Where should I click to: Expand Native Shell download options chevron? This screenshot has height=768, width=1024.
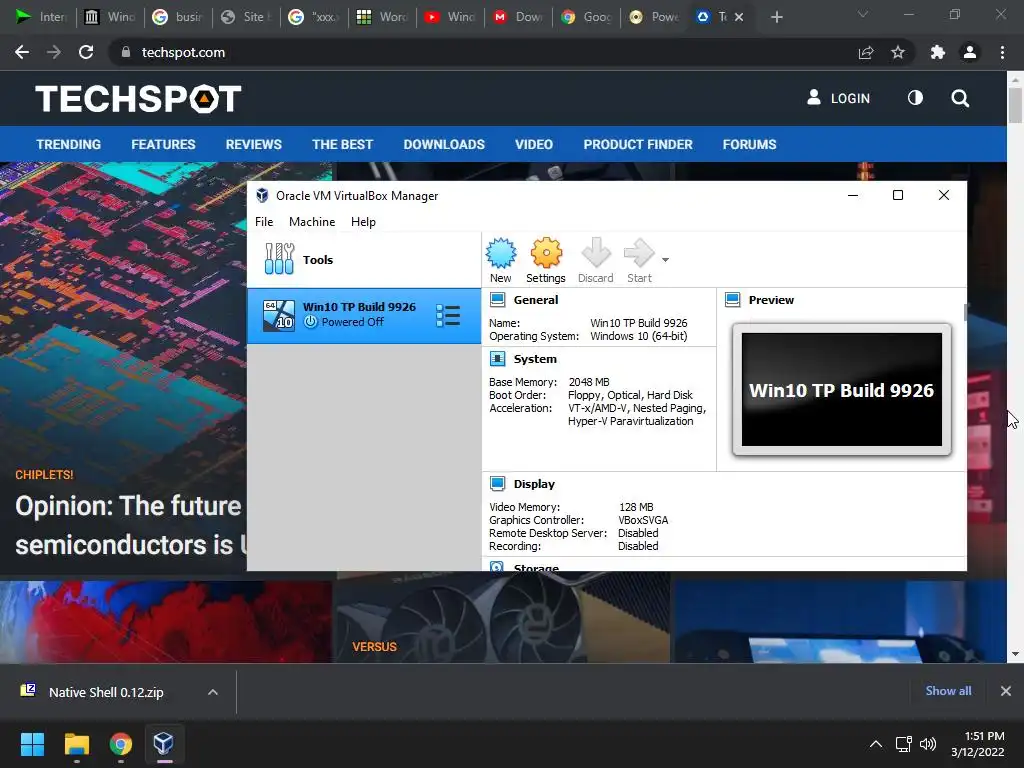[x=213, y=692]
